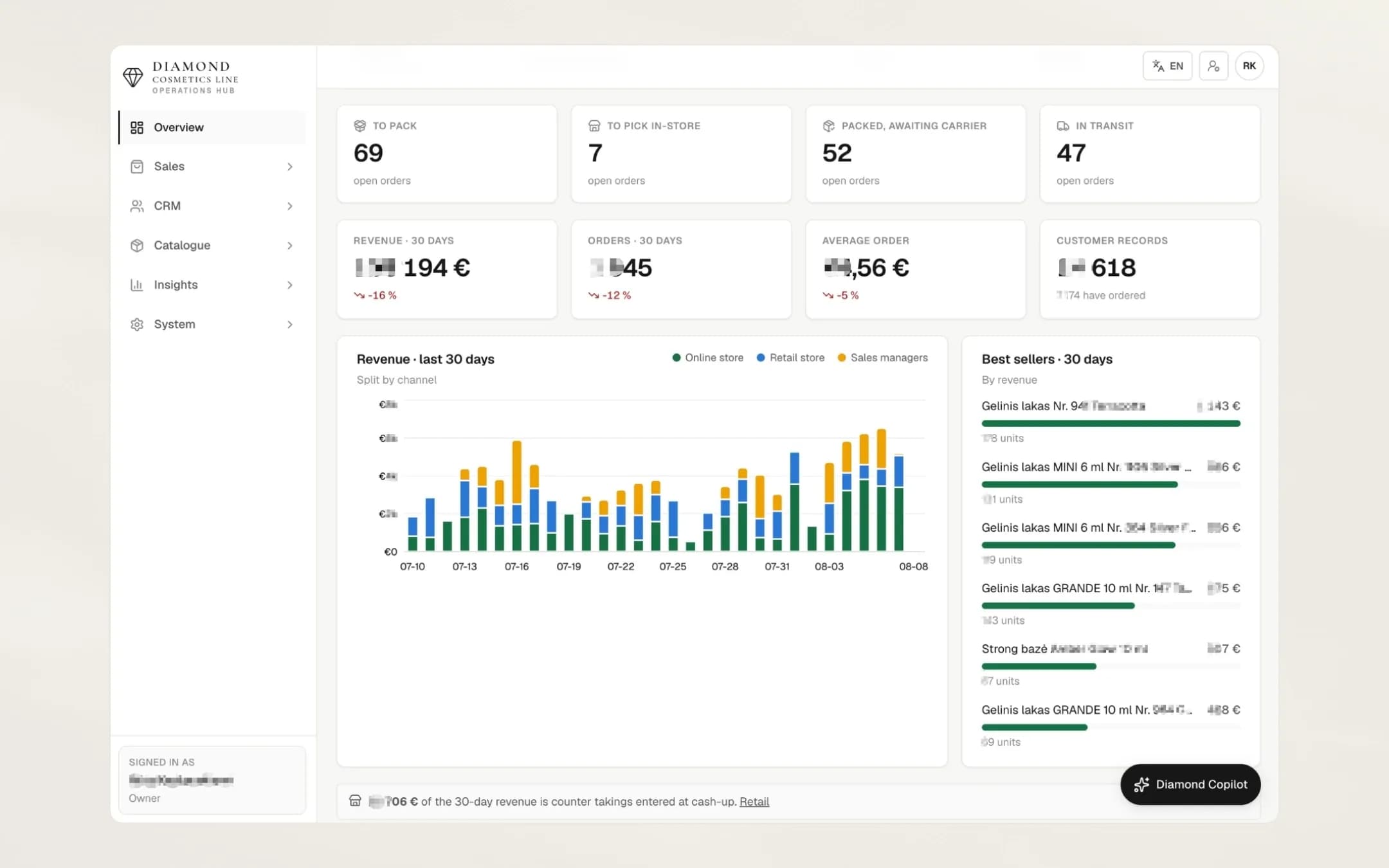This screenshot has height=868, width=1389.
Task: Expand the System menu chevron
Action: coord(290,324)
